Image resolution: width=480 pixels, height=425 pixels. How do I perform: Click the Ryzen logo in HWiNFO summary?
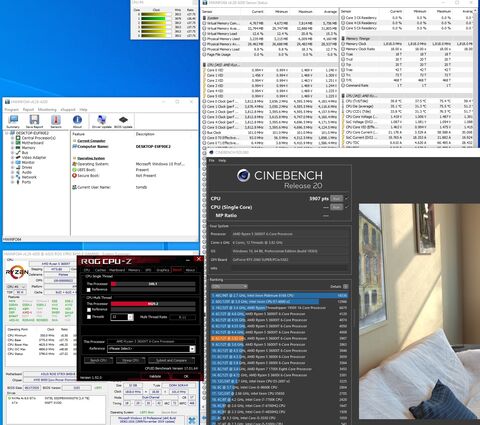click(x=17, y=273)
